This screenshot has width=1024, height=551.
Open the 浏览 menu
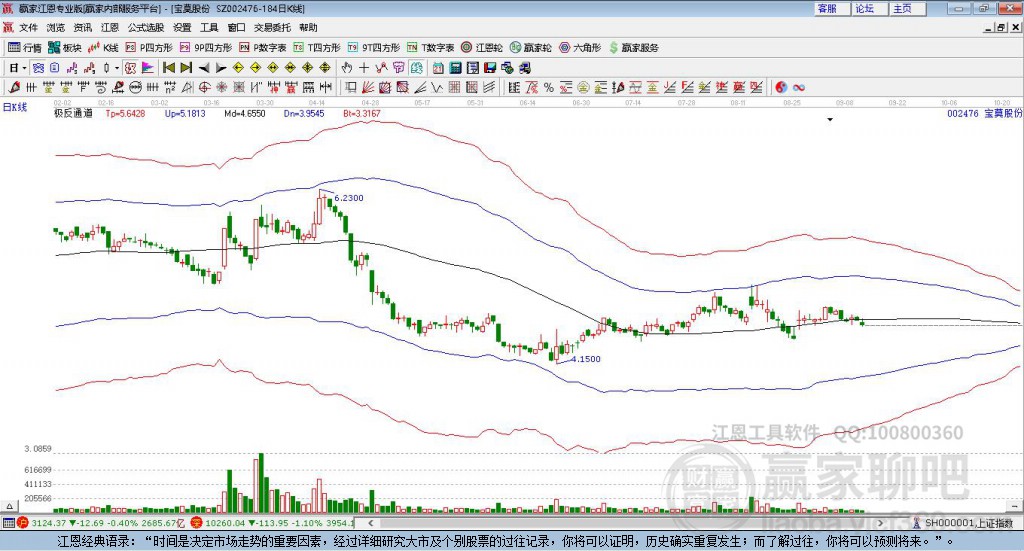tap(56, 27)
